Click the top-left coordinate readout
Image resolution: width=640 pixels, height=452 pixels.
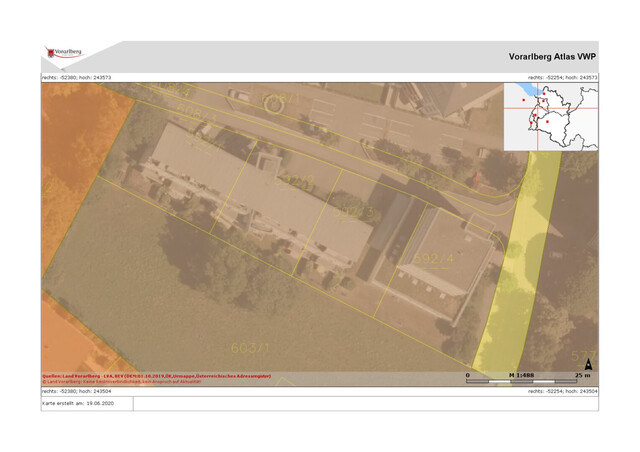click(76, 77)
